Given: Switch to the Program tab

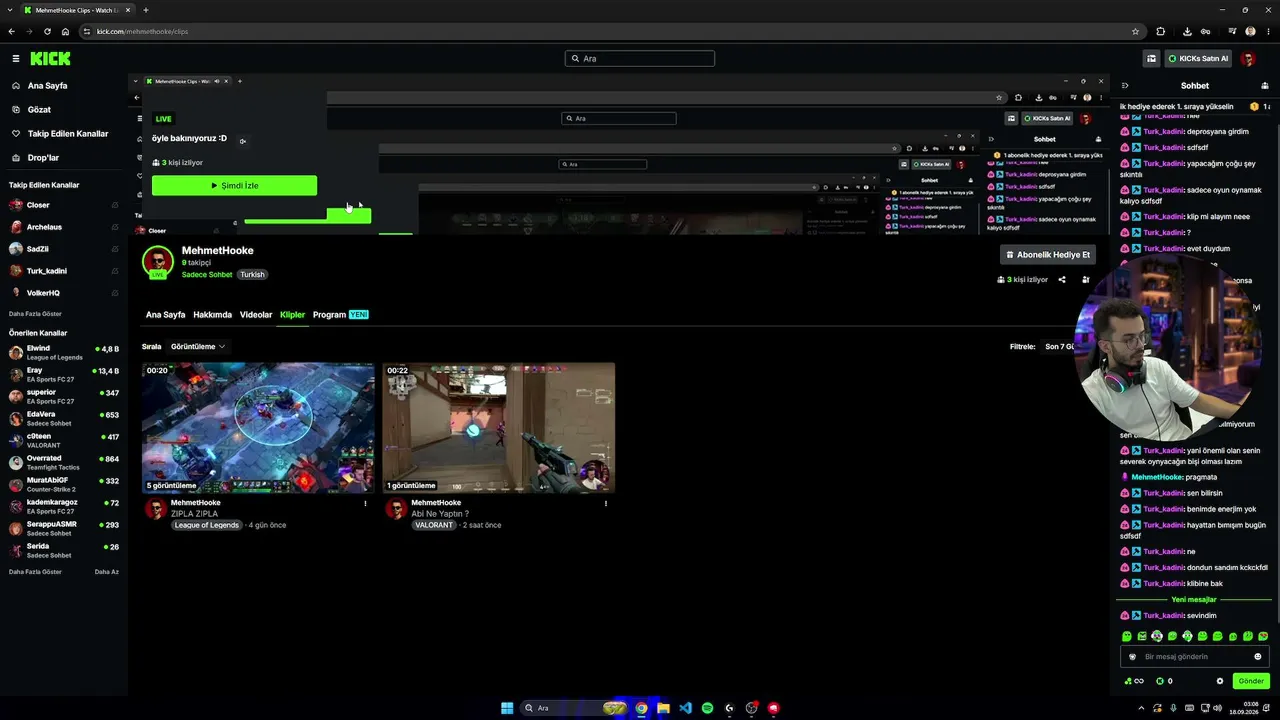Looking at the screenshot, I should [x=340, y=315].
